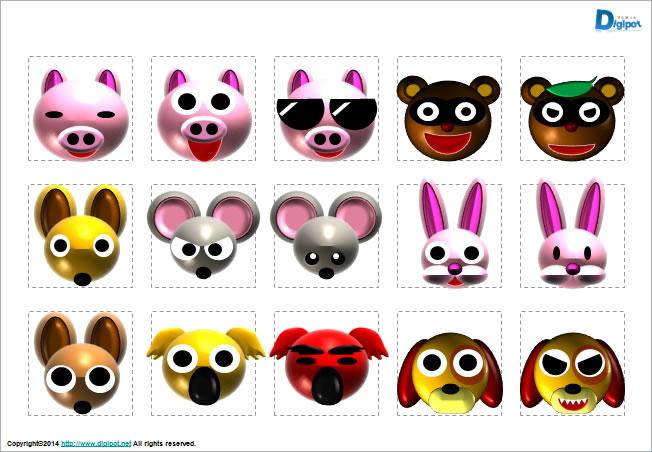Click the 'All rights reserved' text
652x452 pixels.
[165, 443]
